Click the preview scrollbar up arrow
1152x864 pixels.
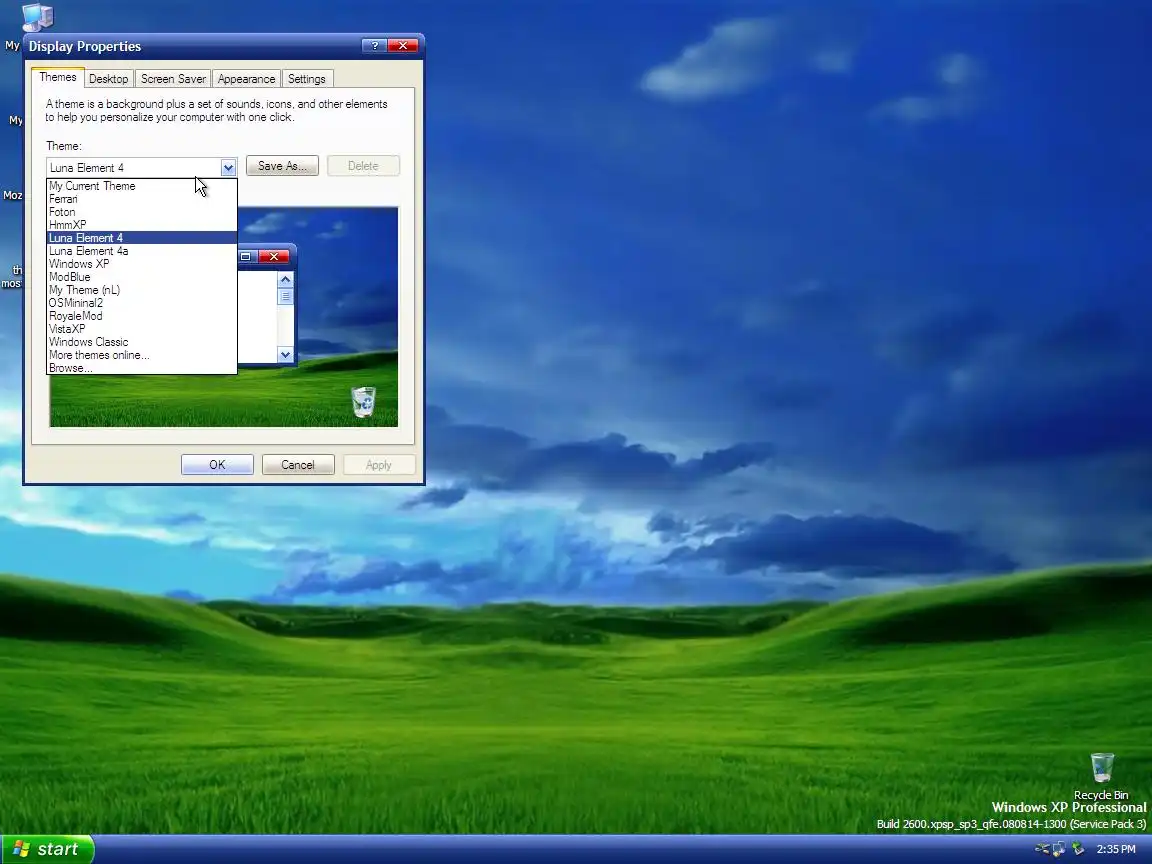286,280
